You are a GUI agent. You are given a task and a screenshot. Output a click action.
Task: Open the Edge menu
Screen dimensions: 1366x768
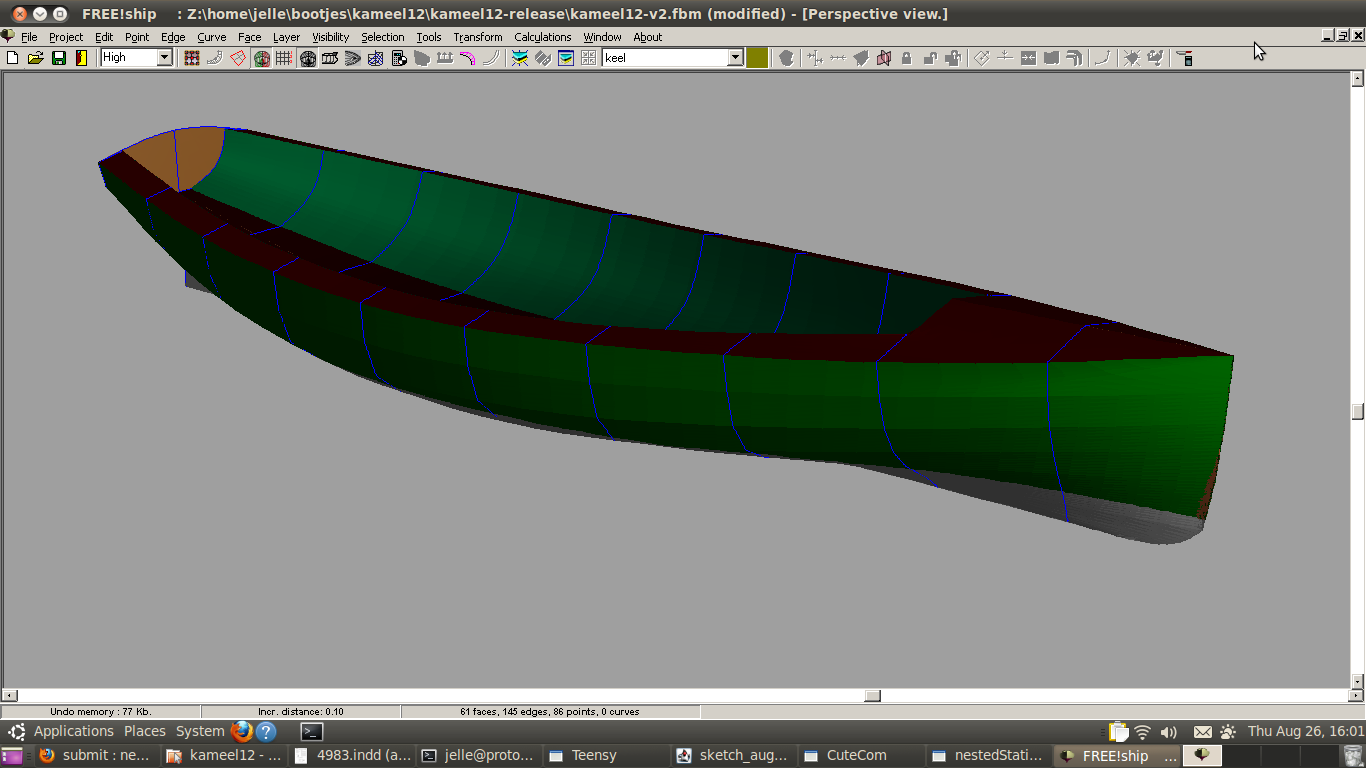coord(173,37)
